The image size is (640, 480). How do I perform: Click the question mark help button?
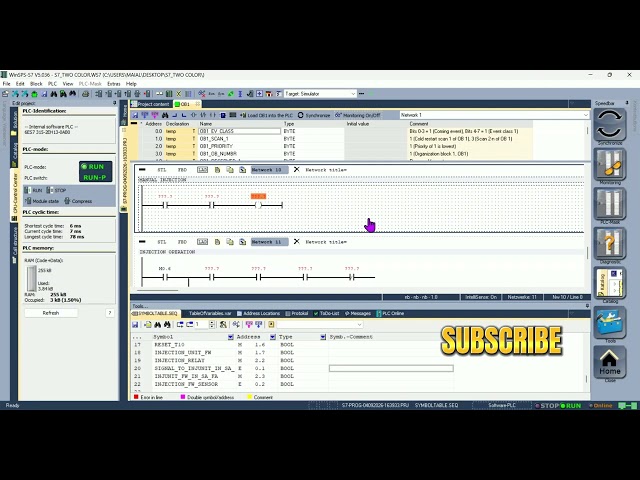click(x=109, y=313)
